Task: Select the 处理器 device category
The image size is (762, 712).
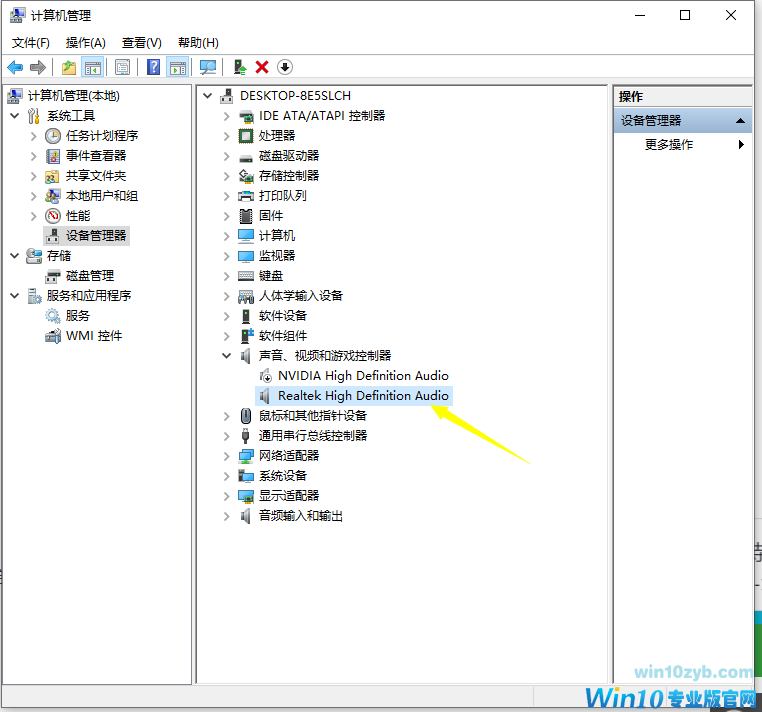Action: [x=277, y=136]
